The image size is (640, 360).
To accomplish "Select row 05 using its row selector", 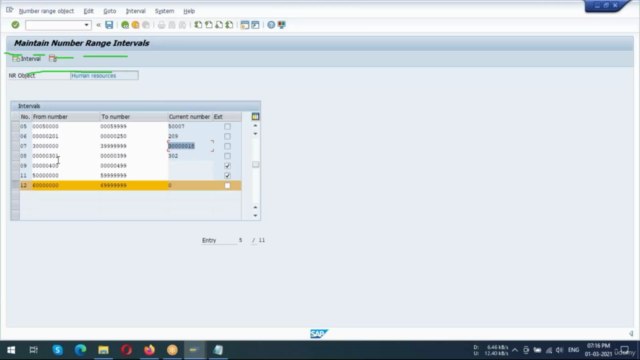I will [x=15, y=127].
